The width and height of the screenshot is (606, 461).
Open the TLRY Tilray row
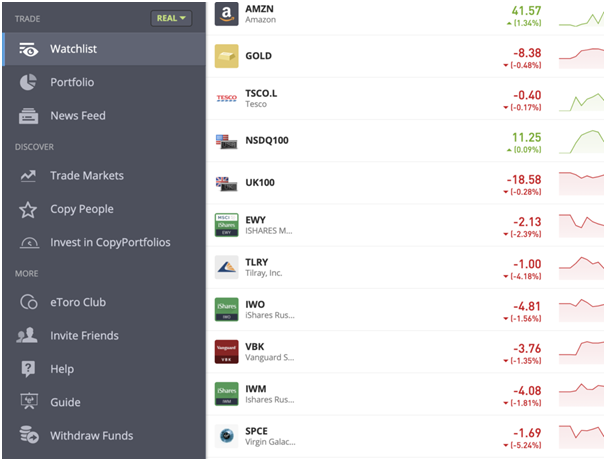tap(405, 267)
